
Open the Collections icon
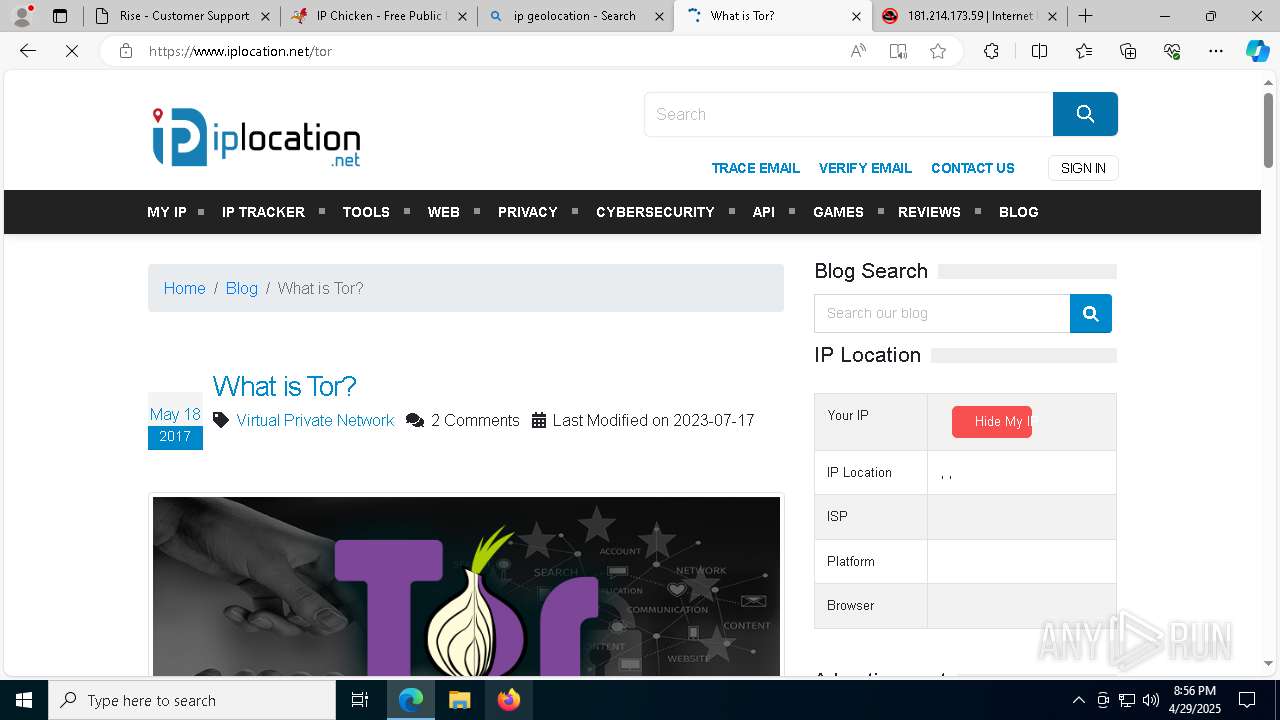[x=1128, y=51]
